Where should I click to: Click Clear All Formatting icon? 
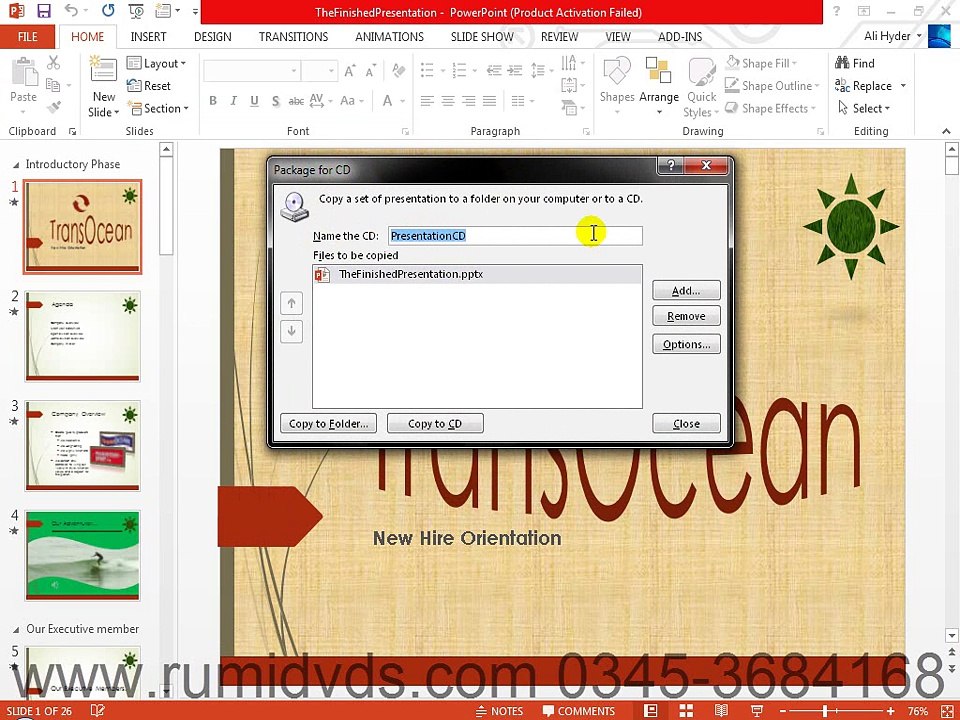(x=399, y=71)
